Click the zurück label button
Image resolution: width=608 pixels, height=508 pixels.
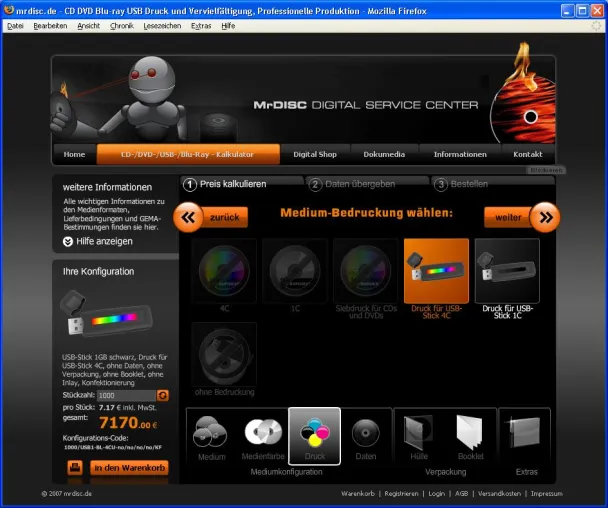225,217
